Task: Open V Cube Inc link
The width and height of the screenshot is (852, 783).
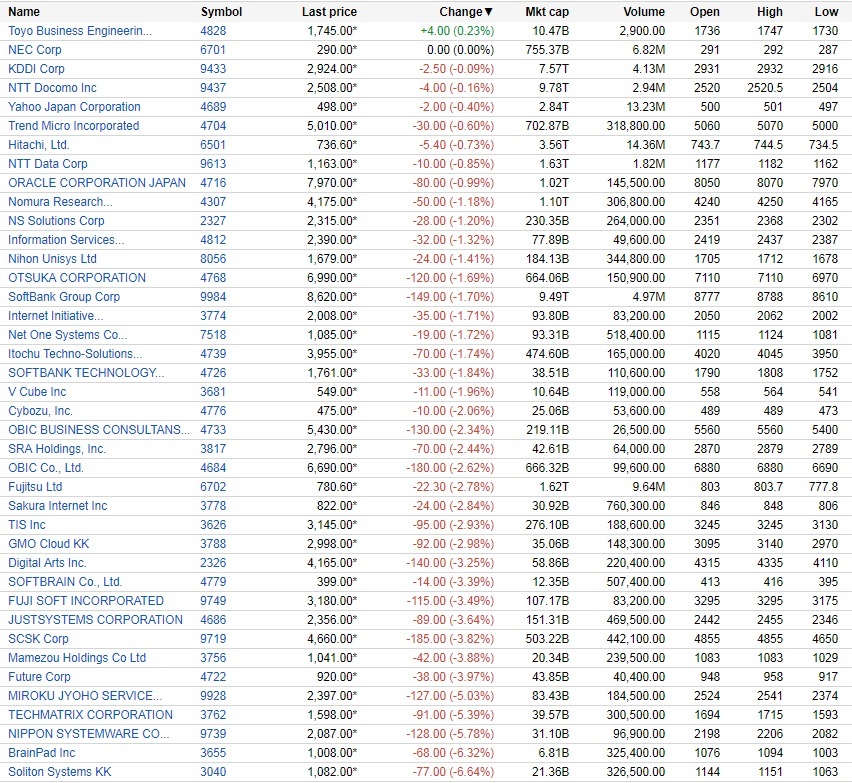Action: (x=37, y=392)
